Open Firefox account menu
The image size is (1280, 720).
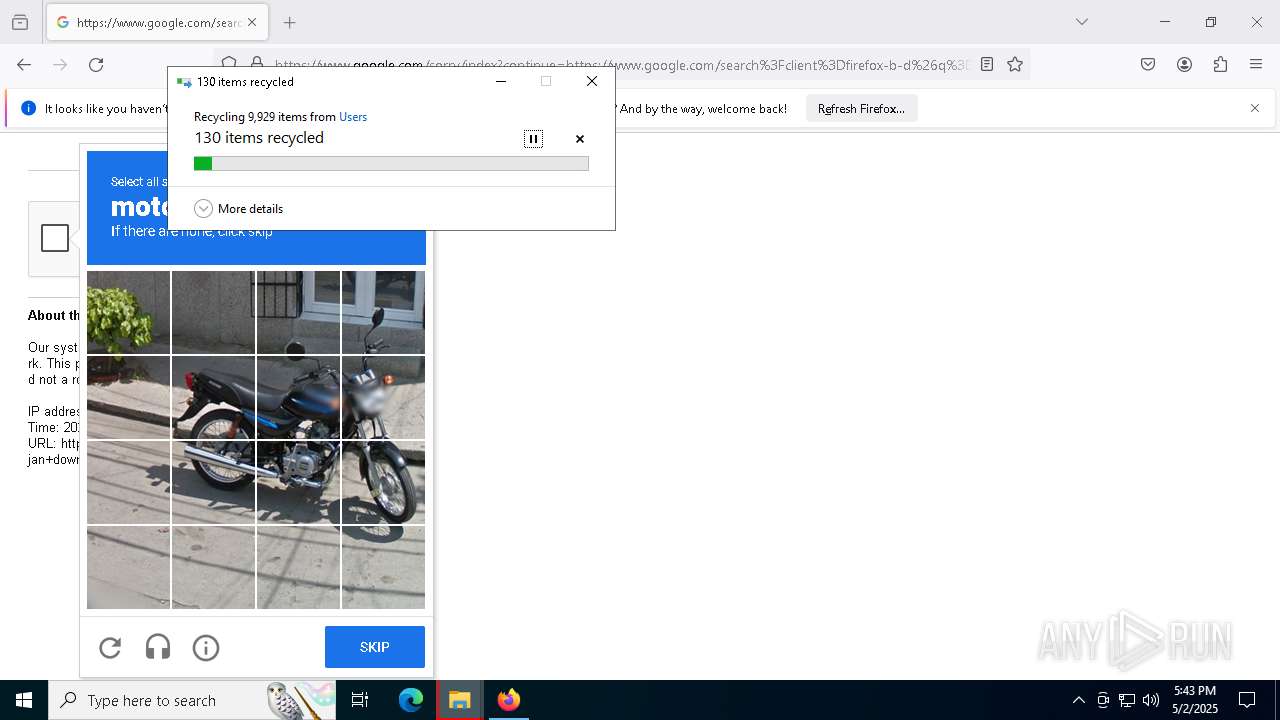[1184, 65]
